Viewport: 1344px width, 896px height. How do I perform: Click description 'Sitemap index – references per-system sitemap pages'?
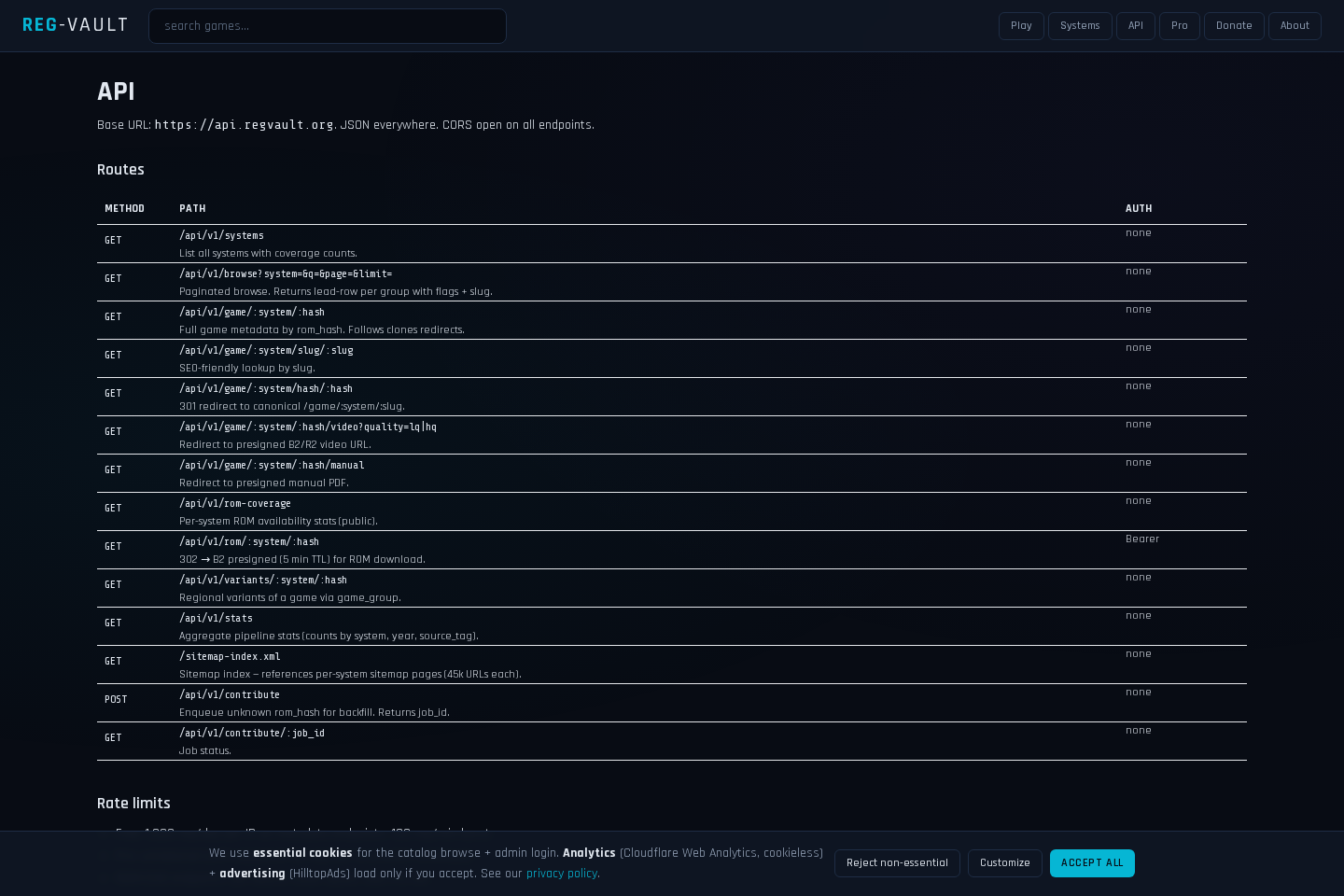[x=350, y=675]
